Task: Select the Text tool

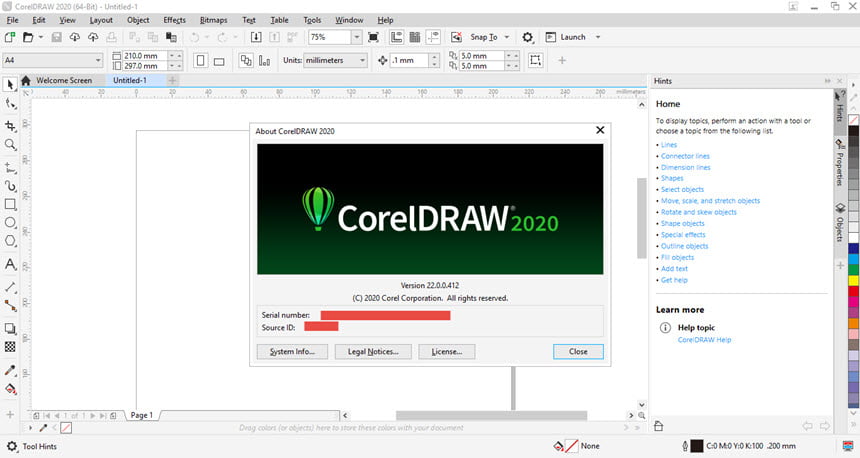Action: click(10, 264)
